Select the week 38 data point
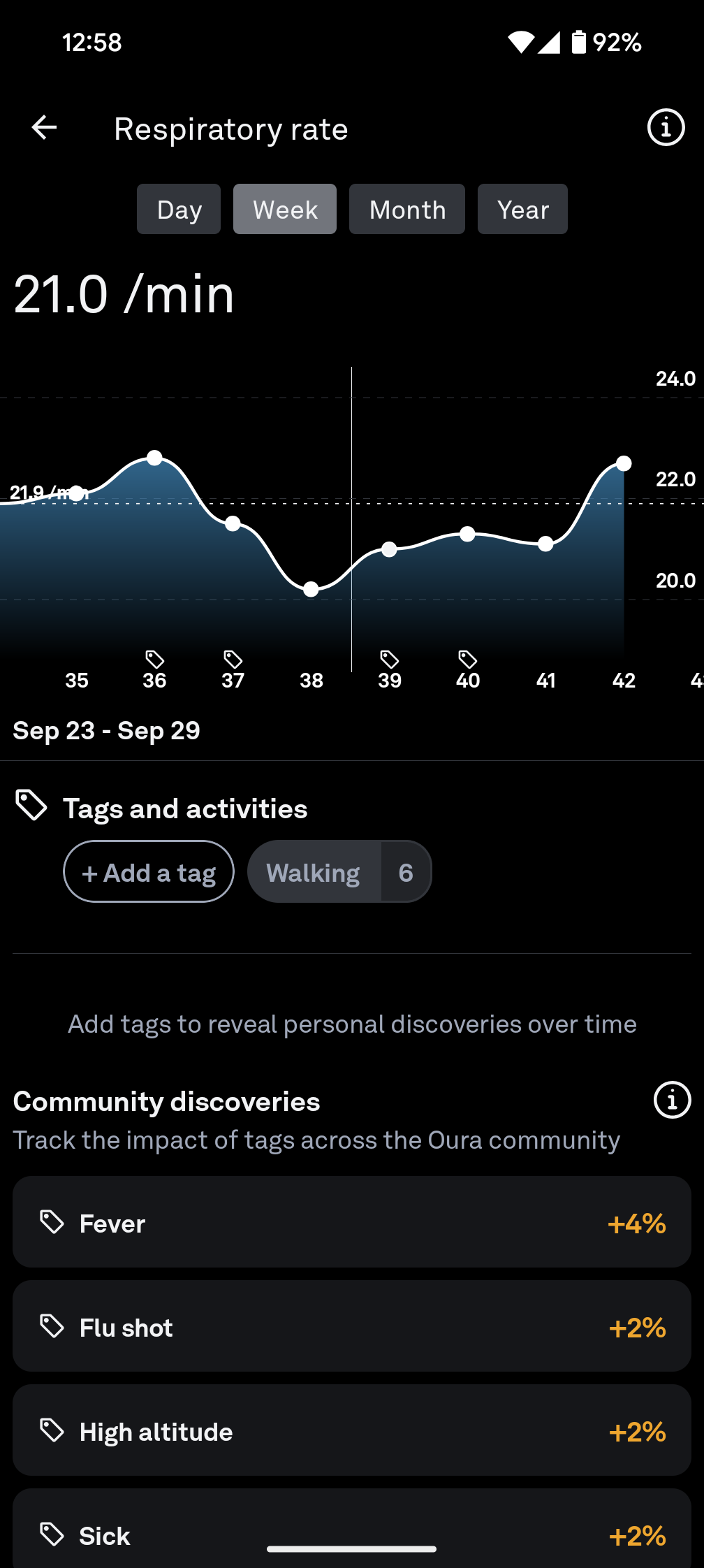The image size is (704, 1568). (311, 589)
